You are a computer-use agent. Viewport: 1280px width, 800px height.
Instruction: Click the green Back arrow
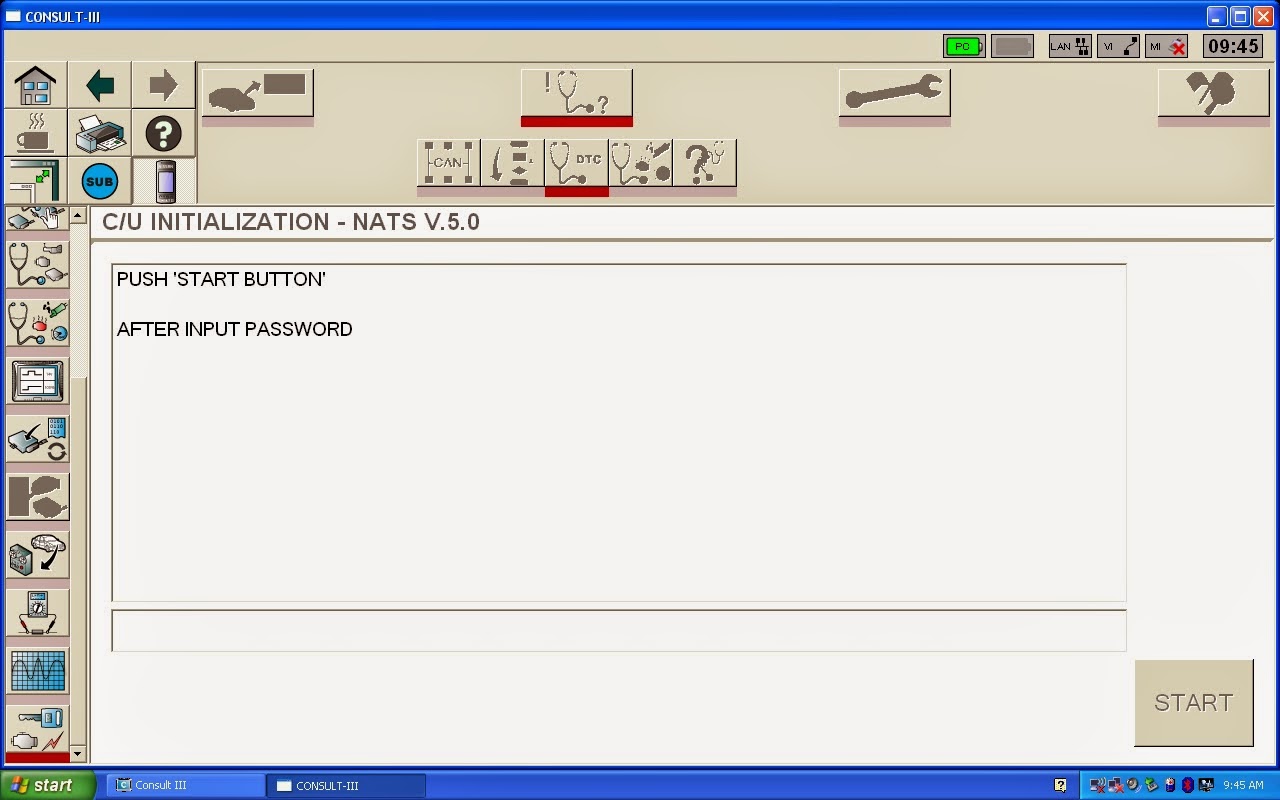100,85
